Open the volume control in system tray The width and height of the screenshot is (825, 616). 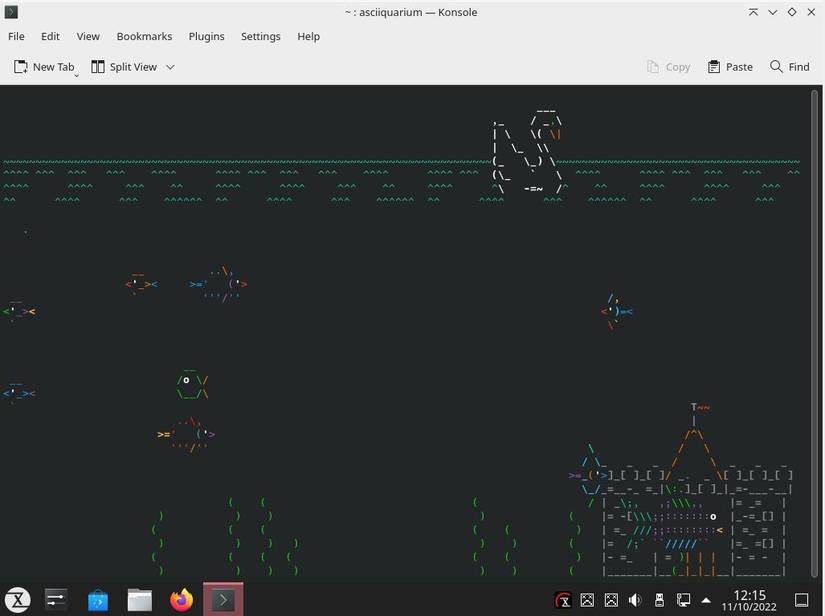click(x=635, y=600)
